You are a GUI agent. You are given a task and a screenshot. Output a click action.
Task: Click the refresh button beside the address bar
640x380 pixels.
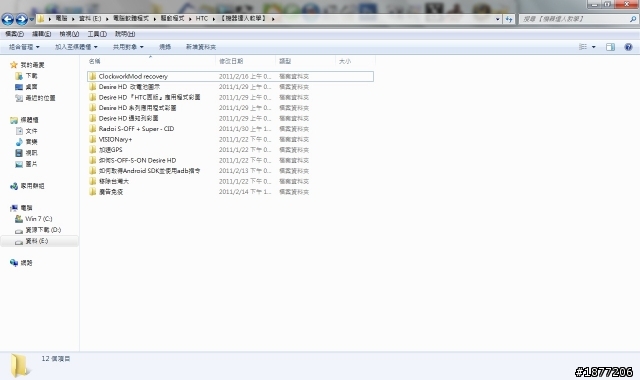[509, 19]
